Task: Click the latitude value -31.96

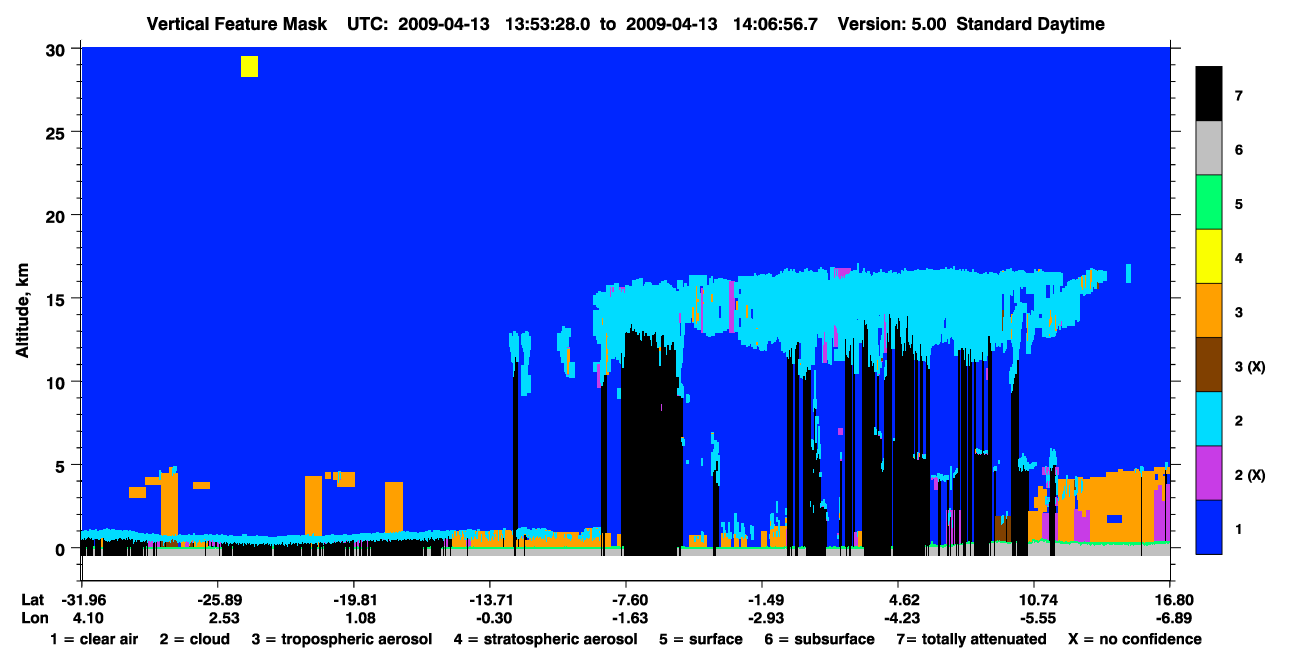Action: click(82, 600)
